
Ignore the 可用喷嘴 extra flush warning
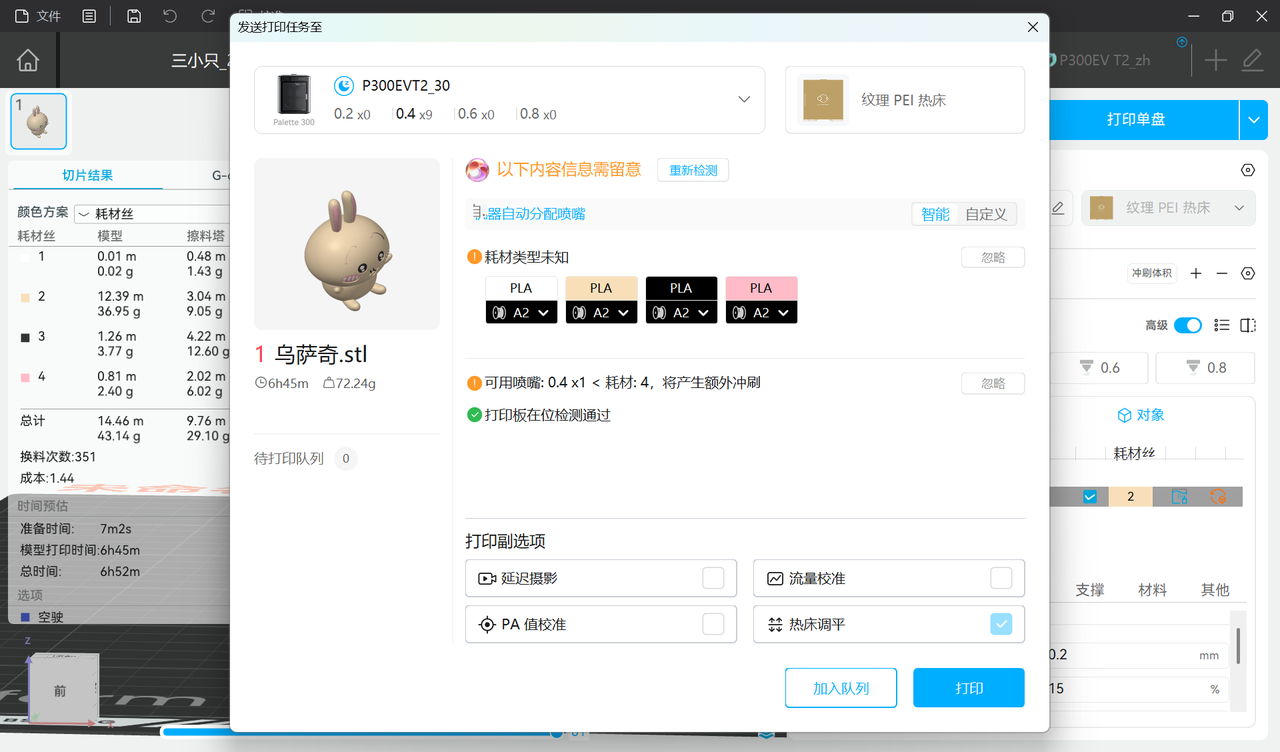pos(993,383)
